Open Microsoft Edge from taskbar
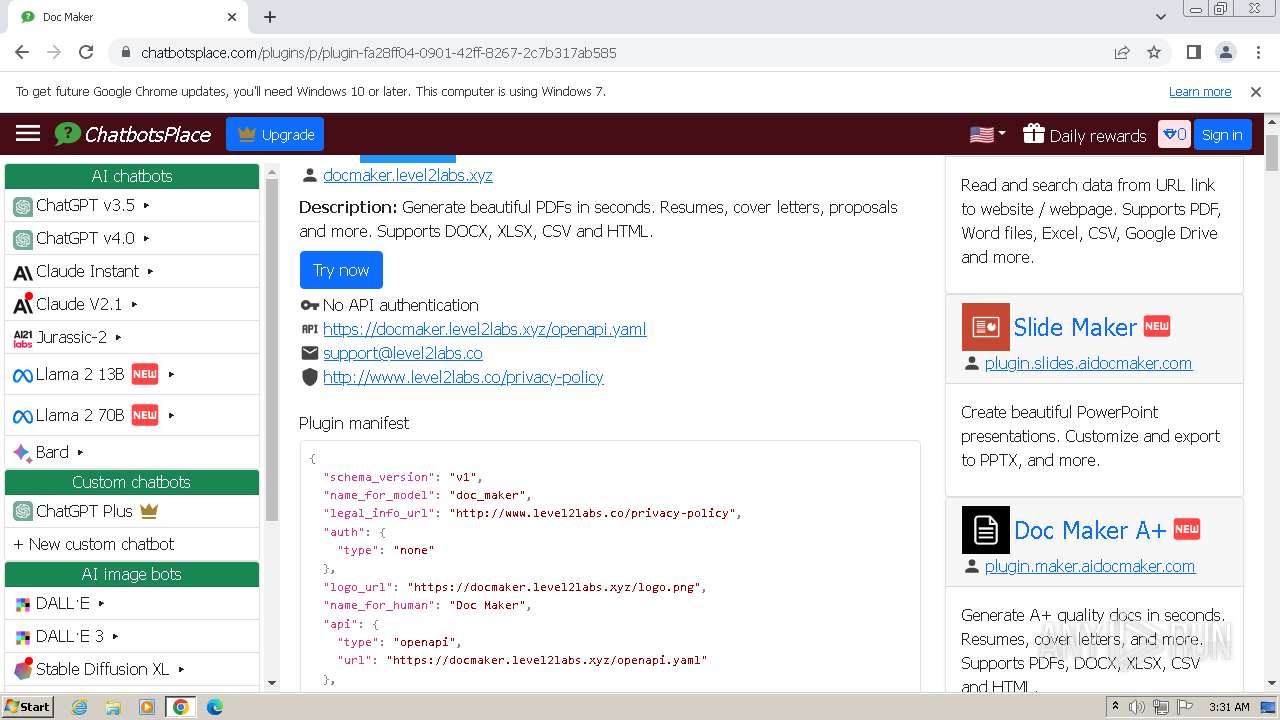Viewport: 1280px width, 720px height. [x=214, y=707]
